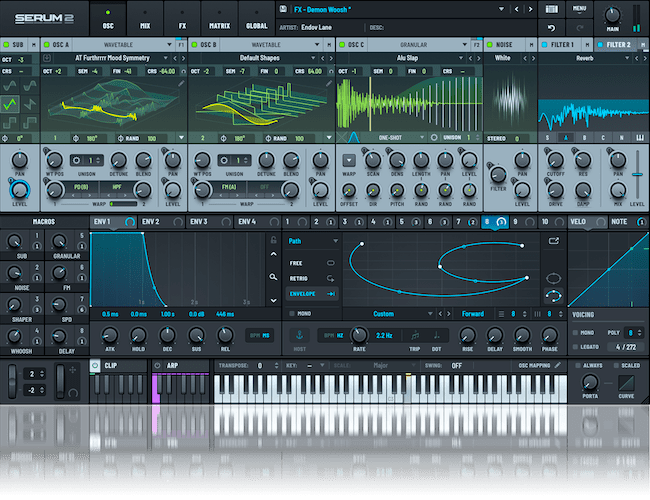
Task: Select the LFO FREE trigger mode
Action: (x=312, y=263)
